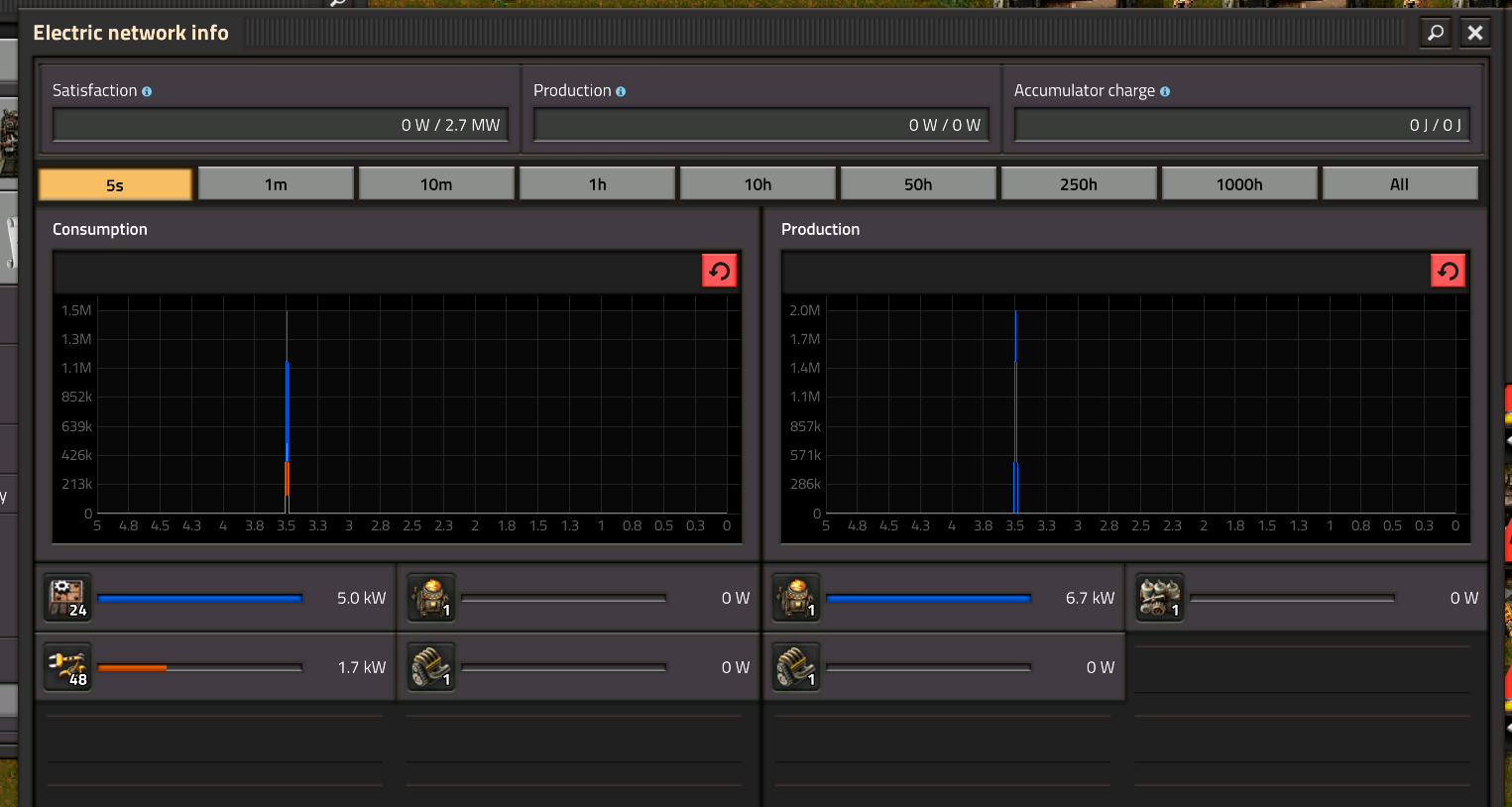Click the flame-topped machine icon in the Consumption list
This screenshot has height=807, width=1512.
(x=431, y=598)
